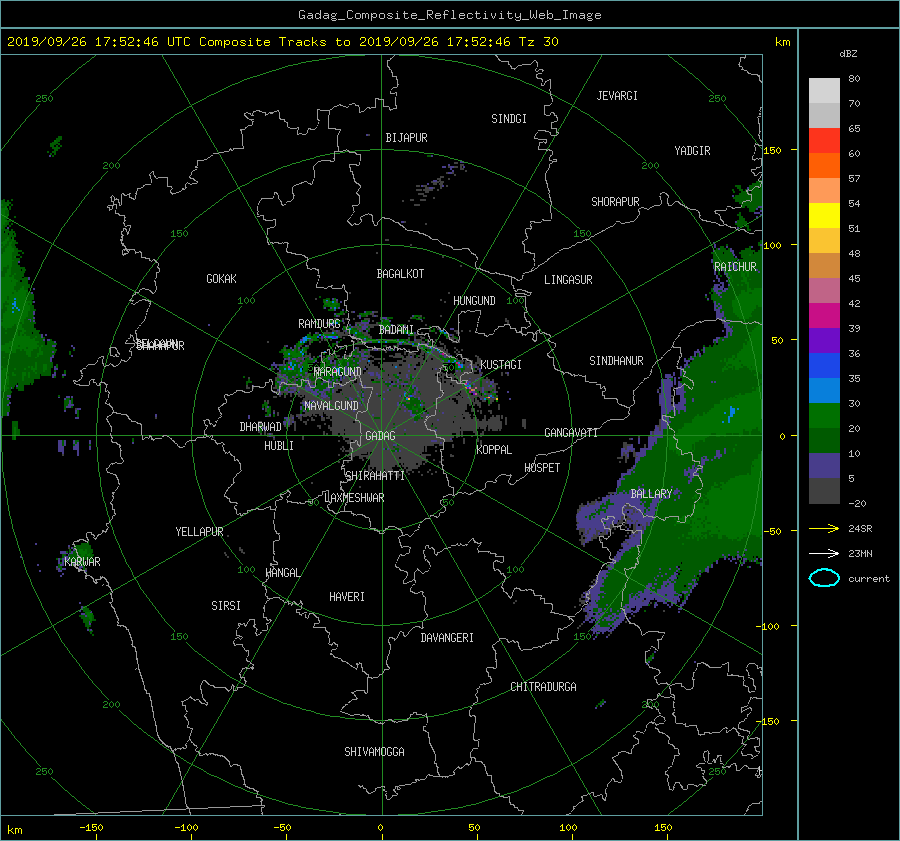Click the HAVERI city label
The height and width of the screenshot is (841, 900).
click(347, 597)
